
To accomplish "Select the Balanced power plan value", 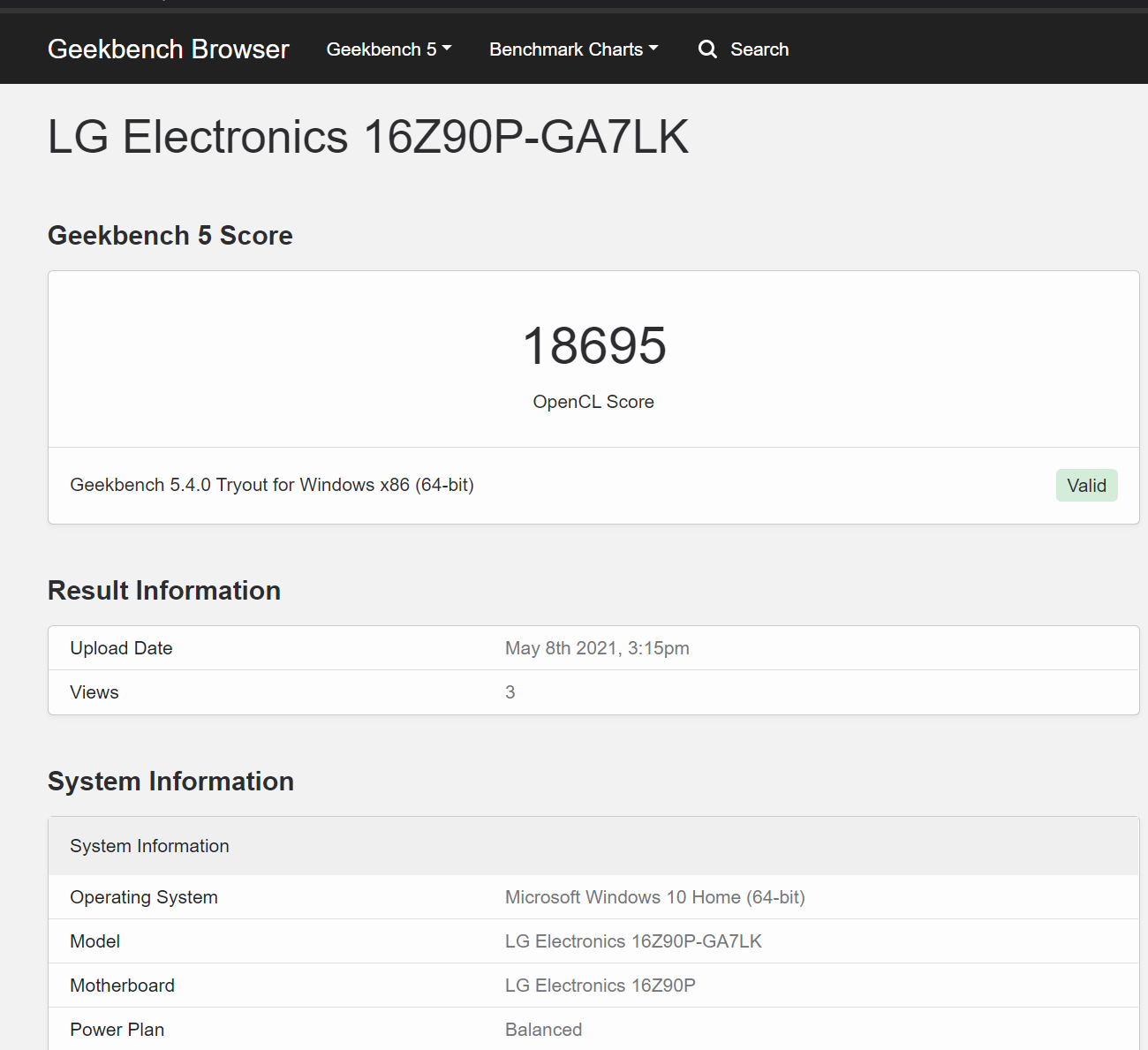I will [544, 1030].
